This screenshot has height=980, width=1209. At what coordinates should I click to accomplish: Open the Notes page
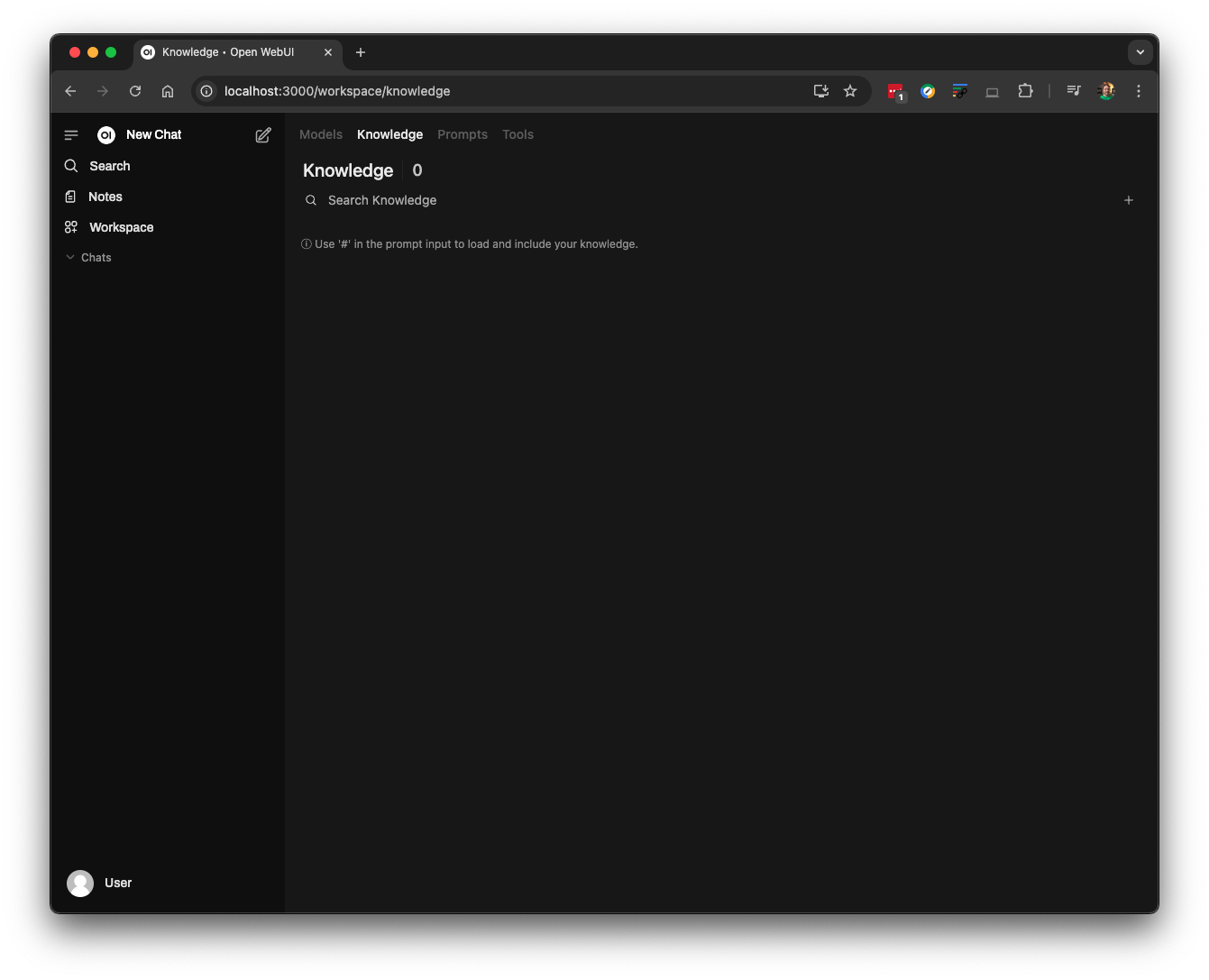coord(105,197)
